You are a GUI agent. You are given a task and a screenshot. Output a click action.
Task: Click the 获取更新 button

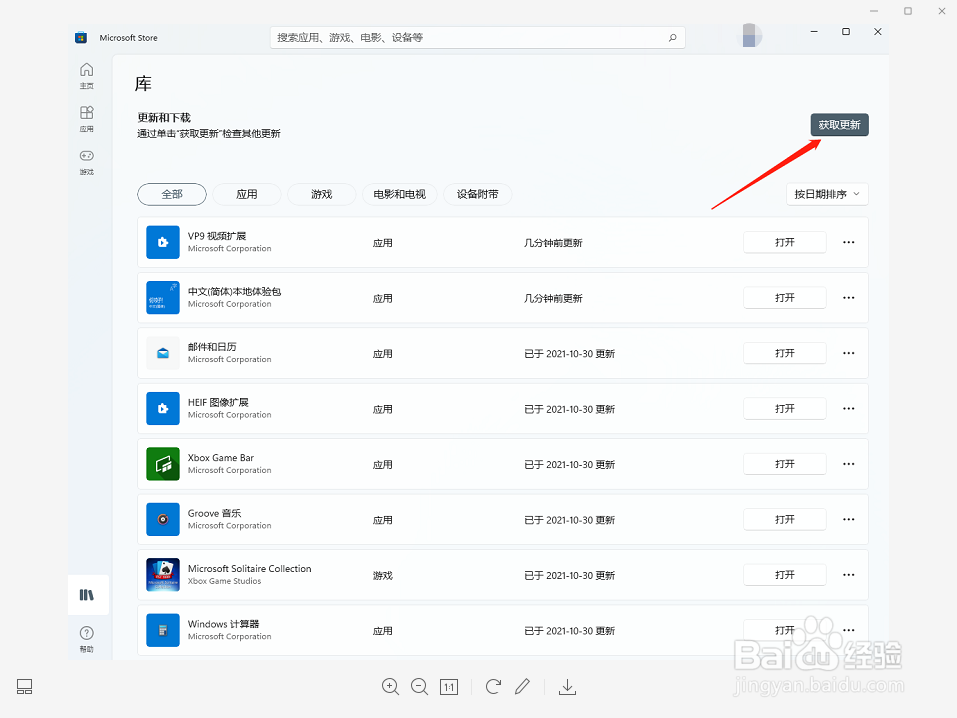click(x=839, y=125)
